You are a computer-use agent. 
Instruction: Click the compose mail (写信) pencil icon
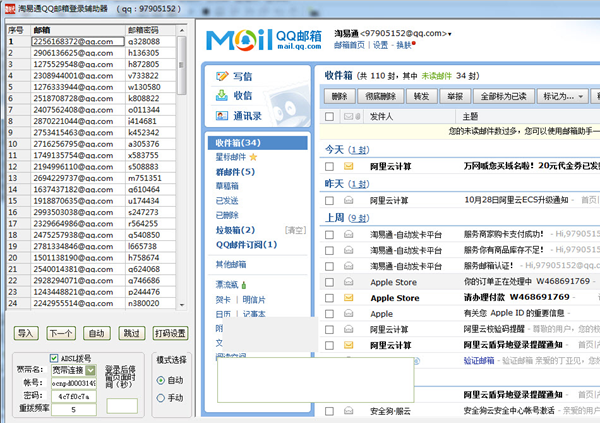click(x=222, y=76)
